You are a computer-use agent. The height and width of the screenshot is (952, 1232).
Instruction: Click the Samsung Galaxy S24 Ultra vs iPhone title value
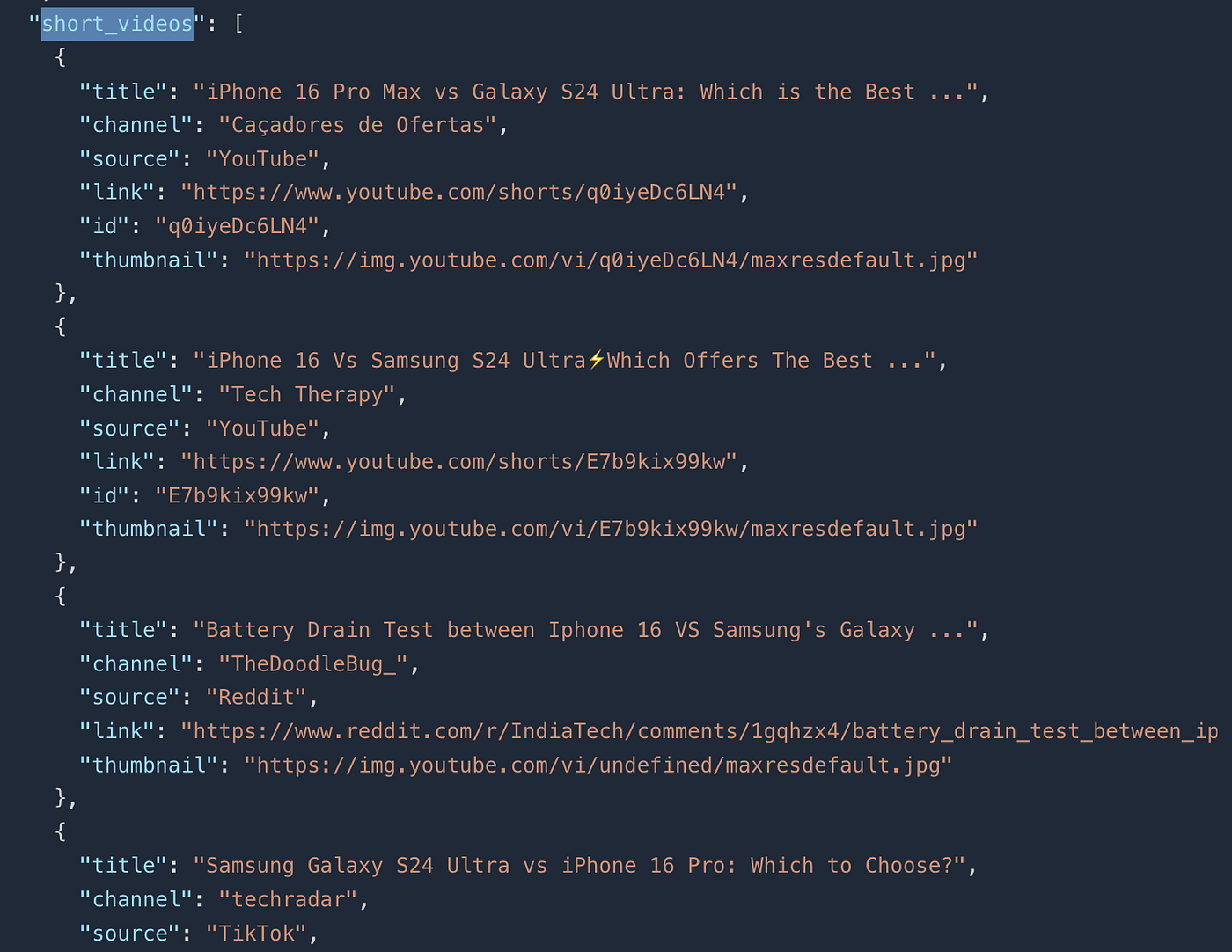(580, 866)
